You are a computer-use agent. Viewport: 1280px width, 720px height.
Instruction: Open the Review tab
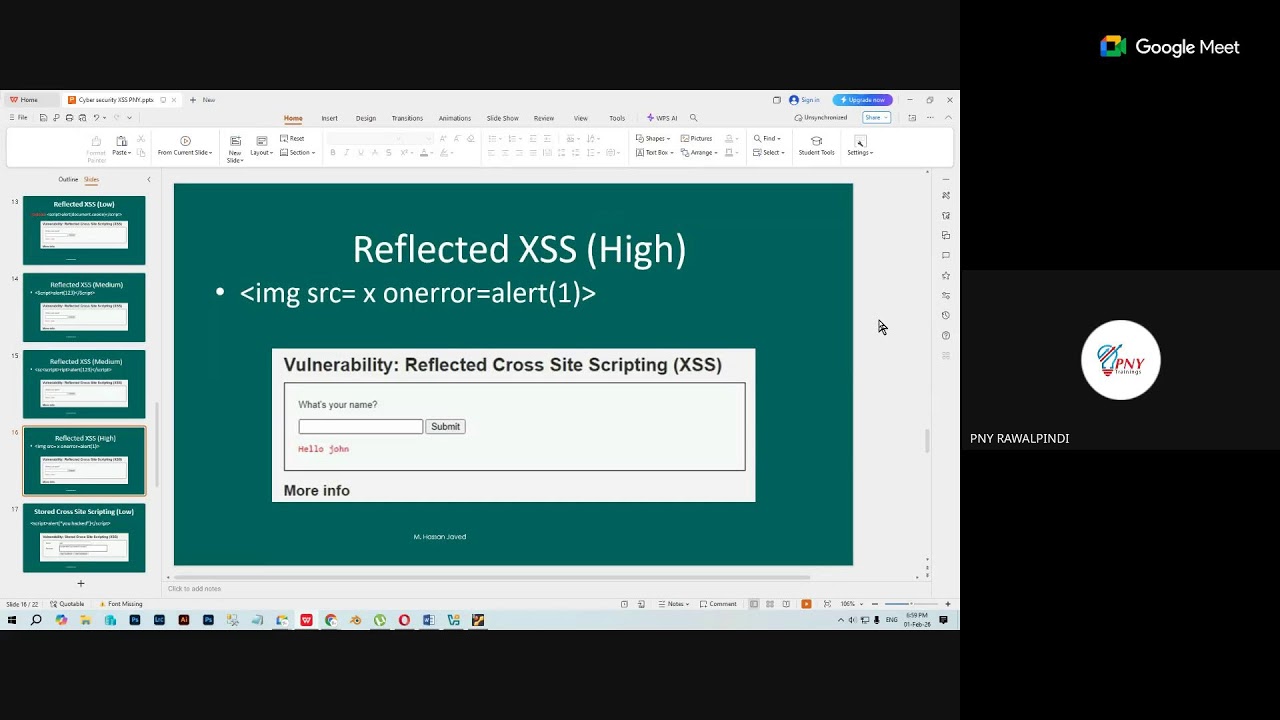tap(544, 118)
